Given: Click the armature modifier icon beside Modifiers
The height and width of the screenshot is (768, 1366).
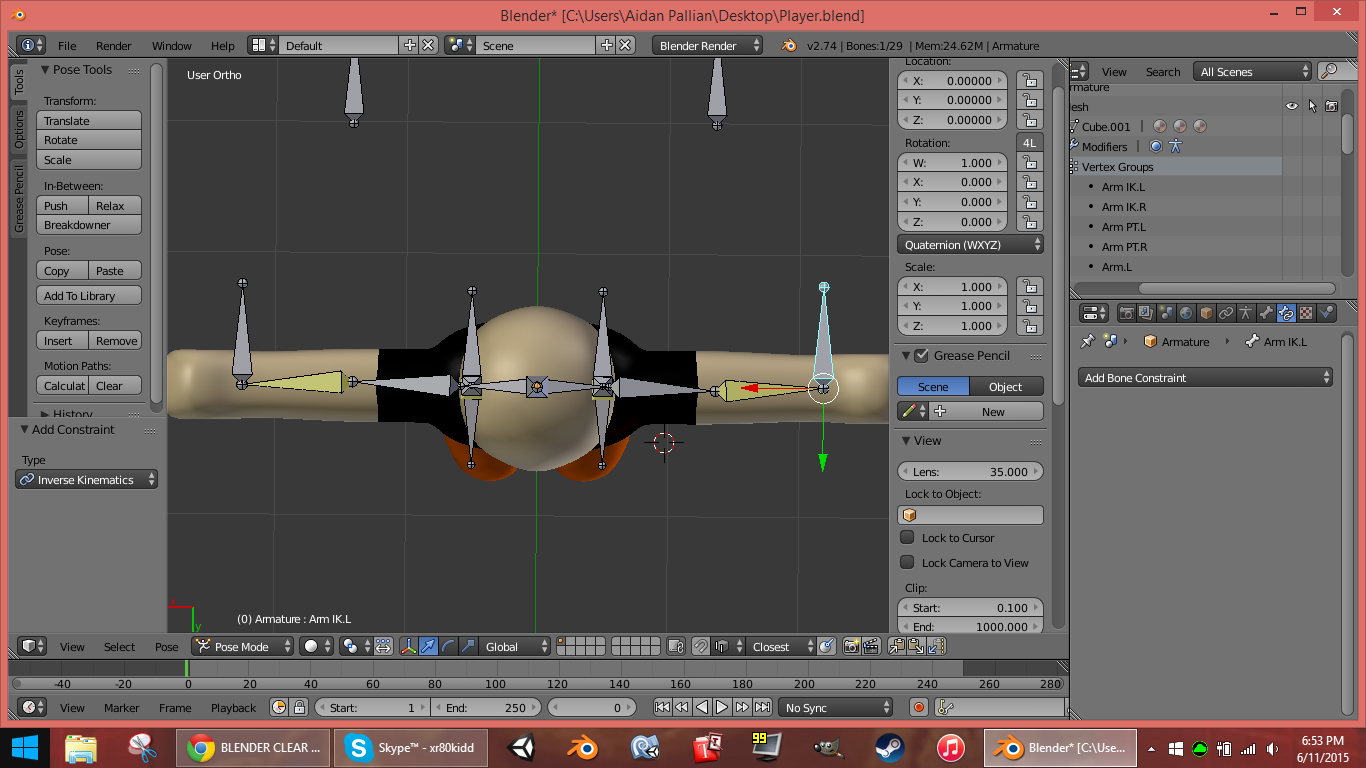Looking at the screenshot, I should click(1175, 146).
